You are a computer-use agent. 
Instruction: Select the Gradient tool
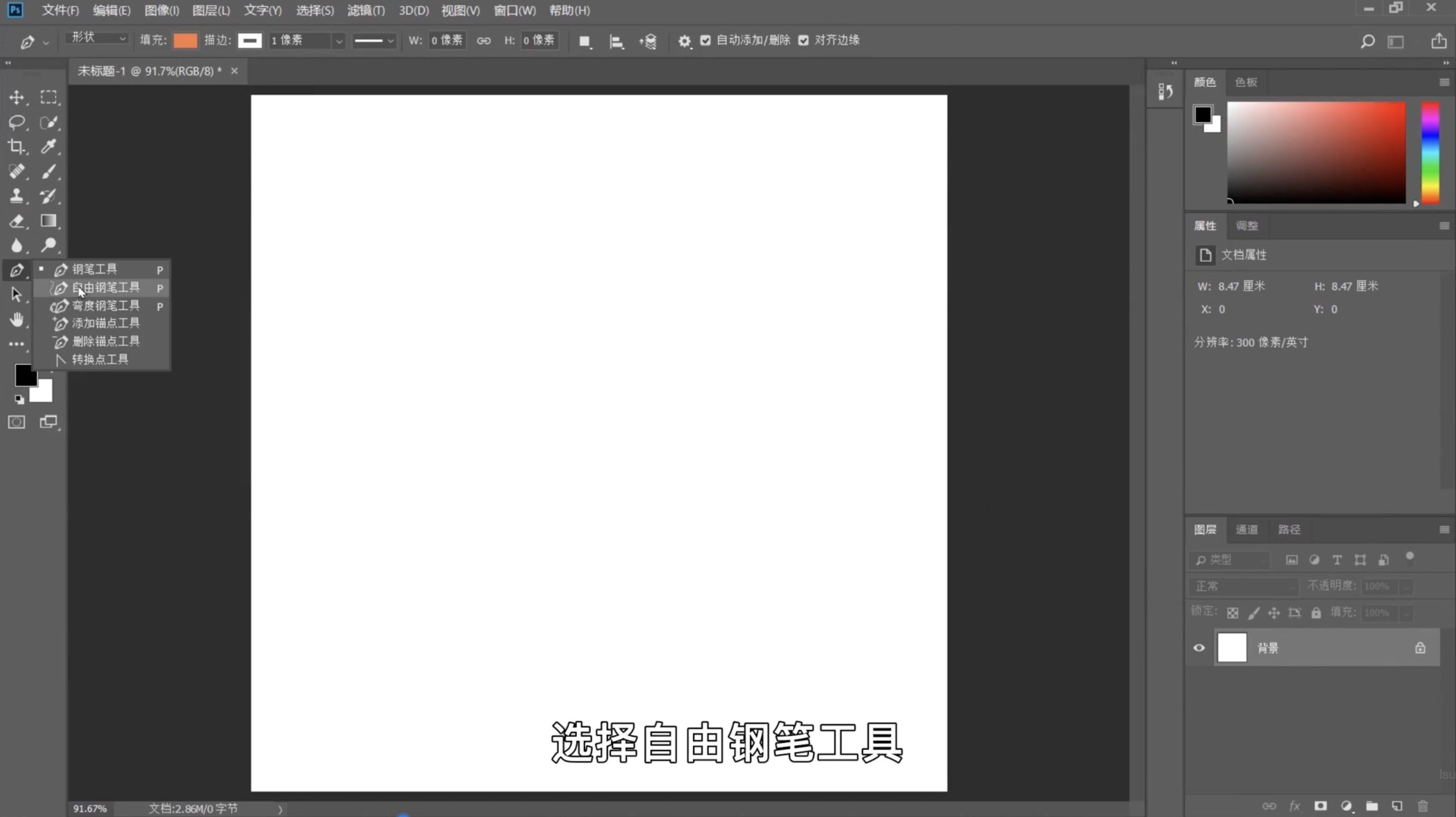point(49,221)
